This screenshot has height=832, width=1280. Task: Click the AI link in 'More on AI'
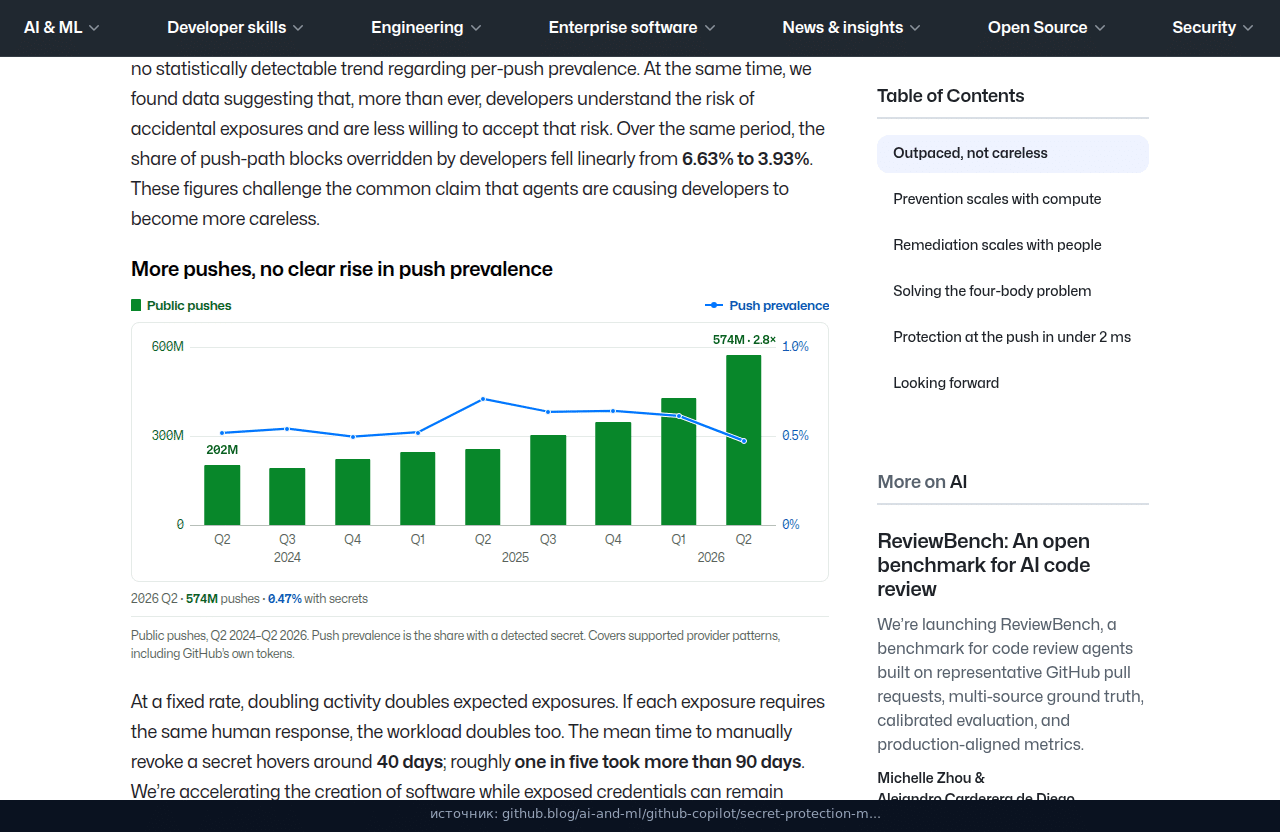tap(958, 482)
